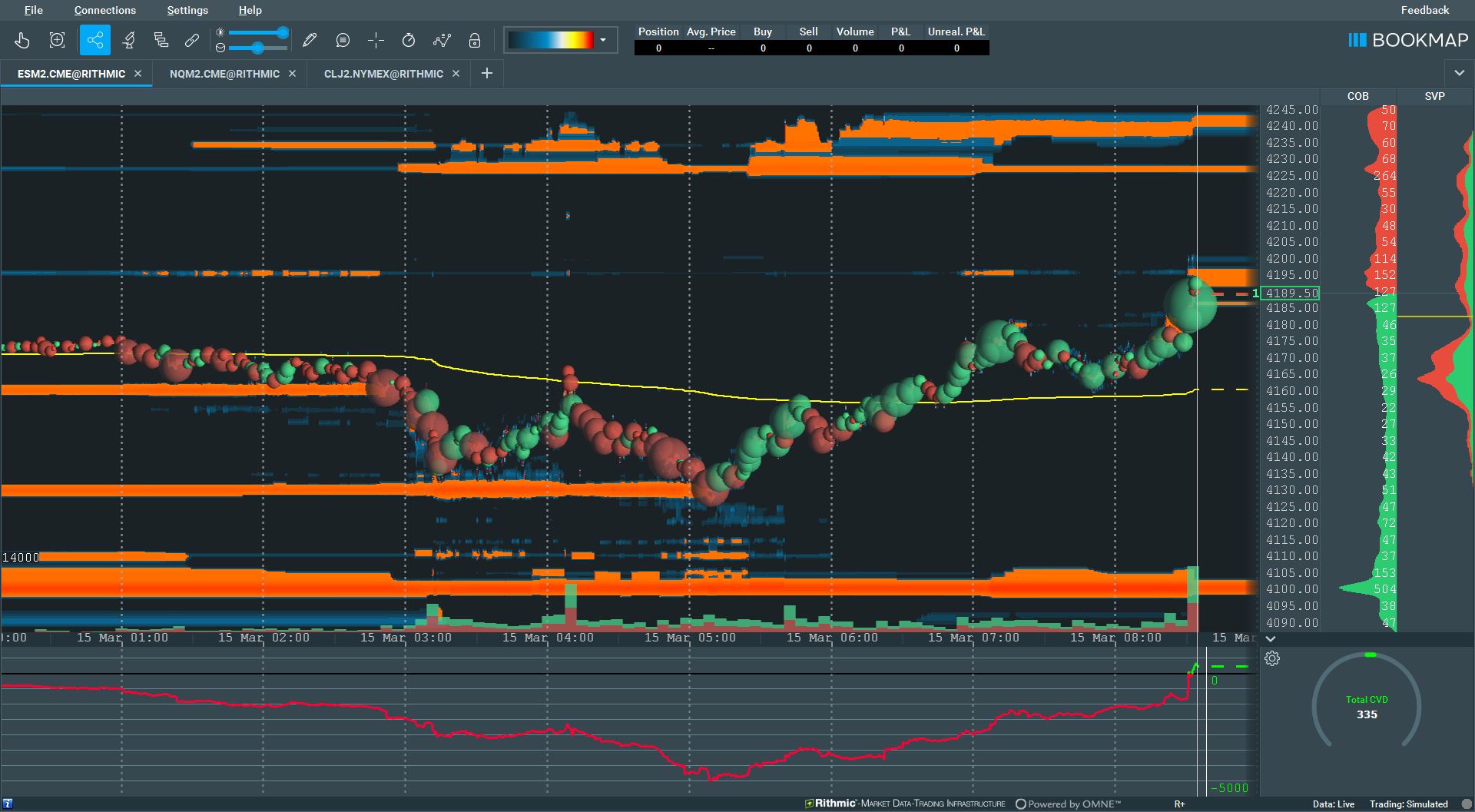1475x812 pixels.
Task: Click the heatmap gradient color bar
Action: 551,40
